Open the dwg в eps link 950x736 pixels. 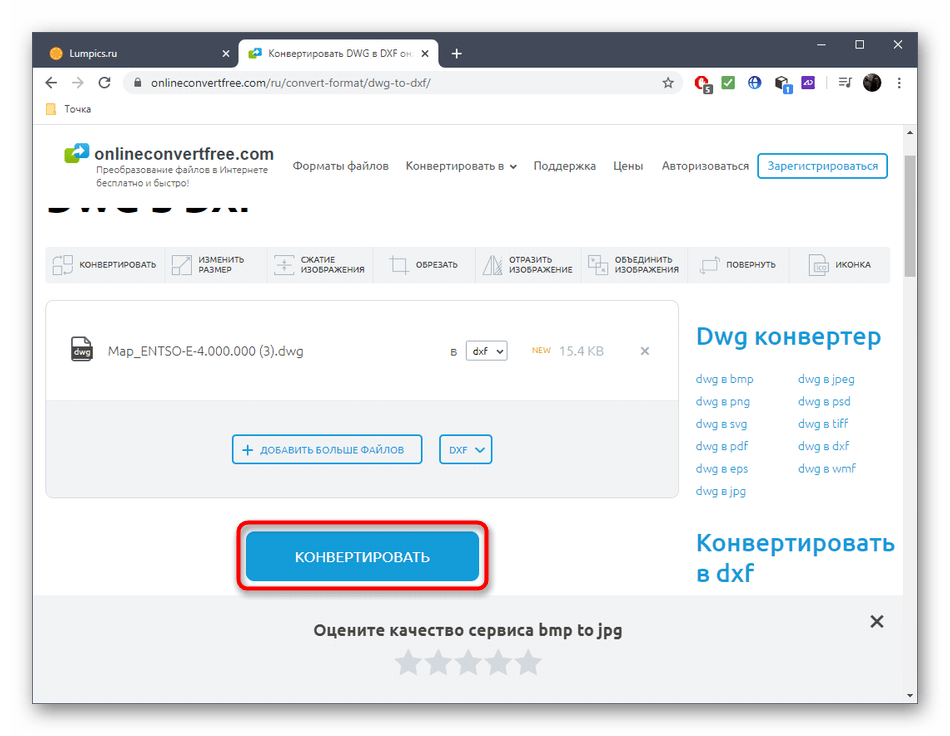[722, 469]
